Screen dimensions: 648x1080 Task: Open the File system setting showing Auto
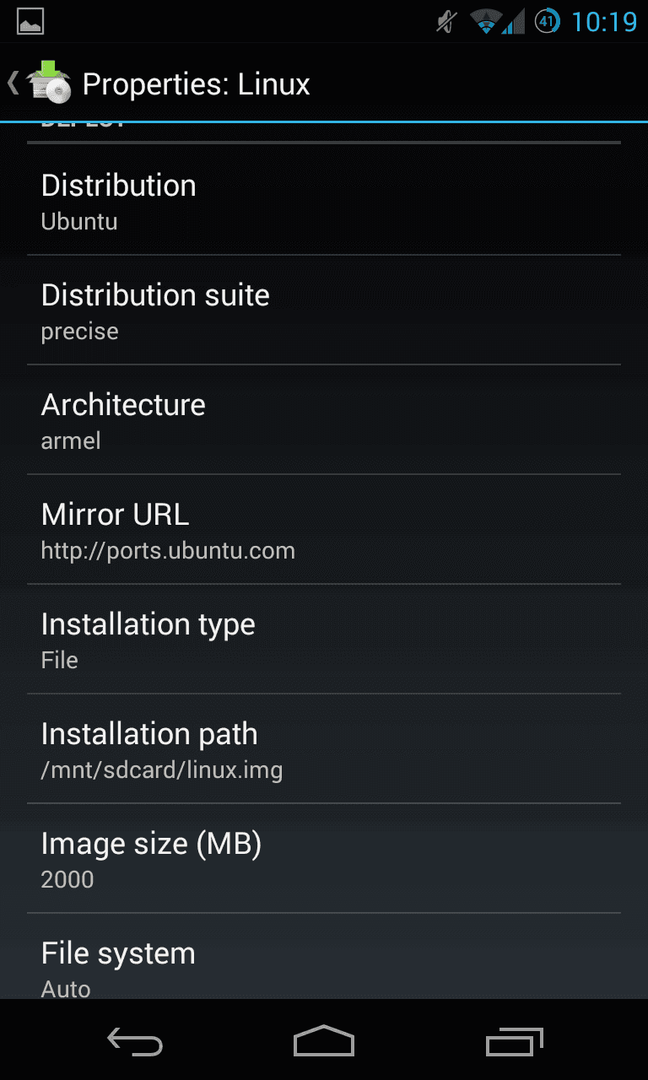324,956
